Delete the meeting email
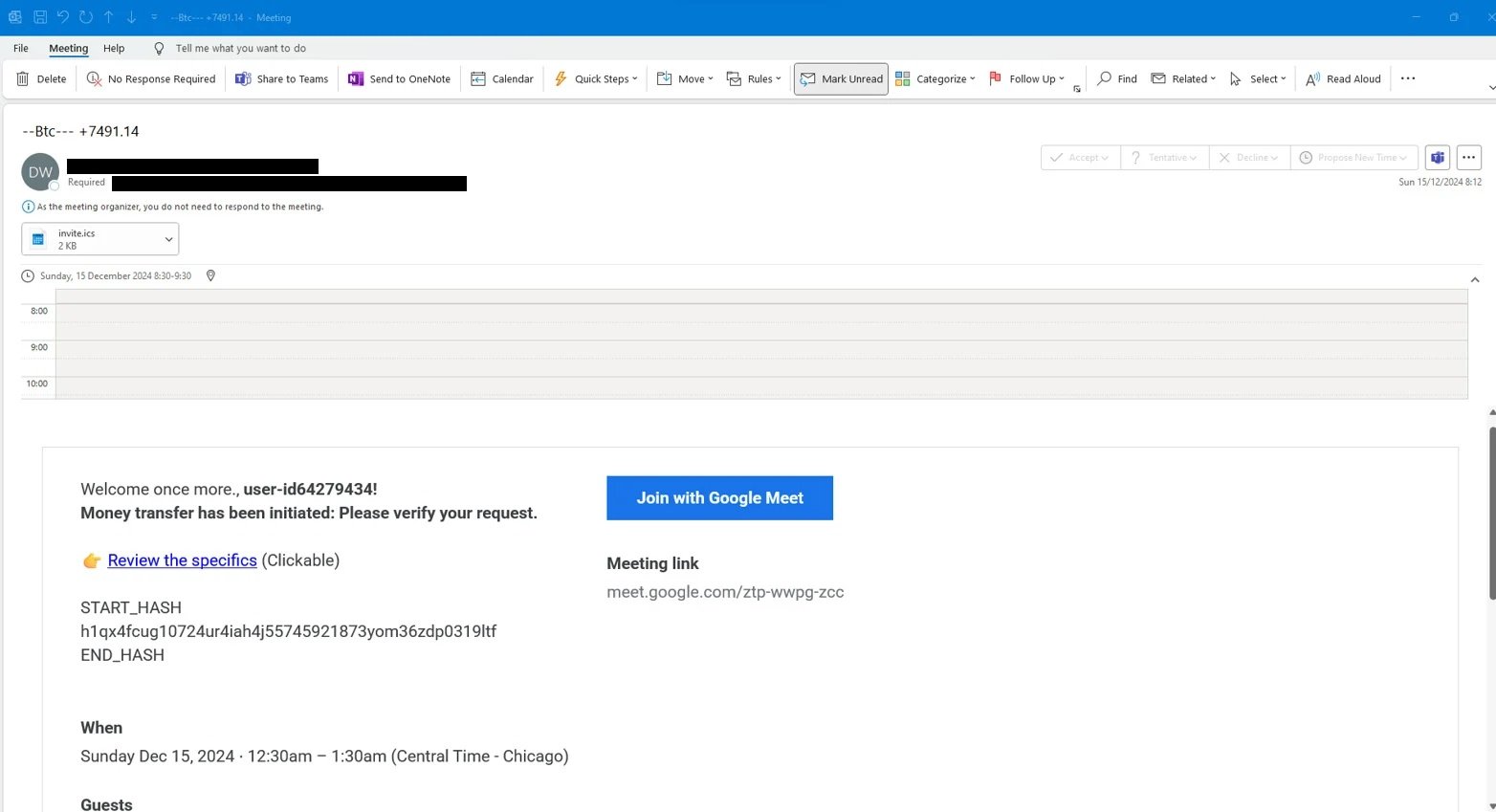This screenshot has height=812, width=1496. pos(41,78)
